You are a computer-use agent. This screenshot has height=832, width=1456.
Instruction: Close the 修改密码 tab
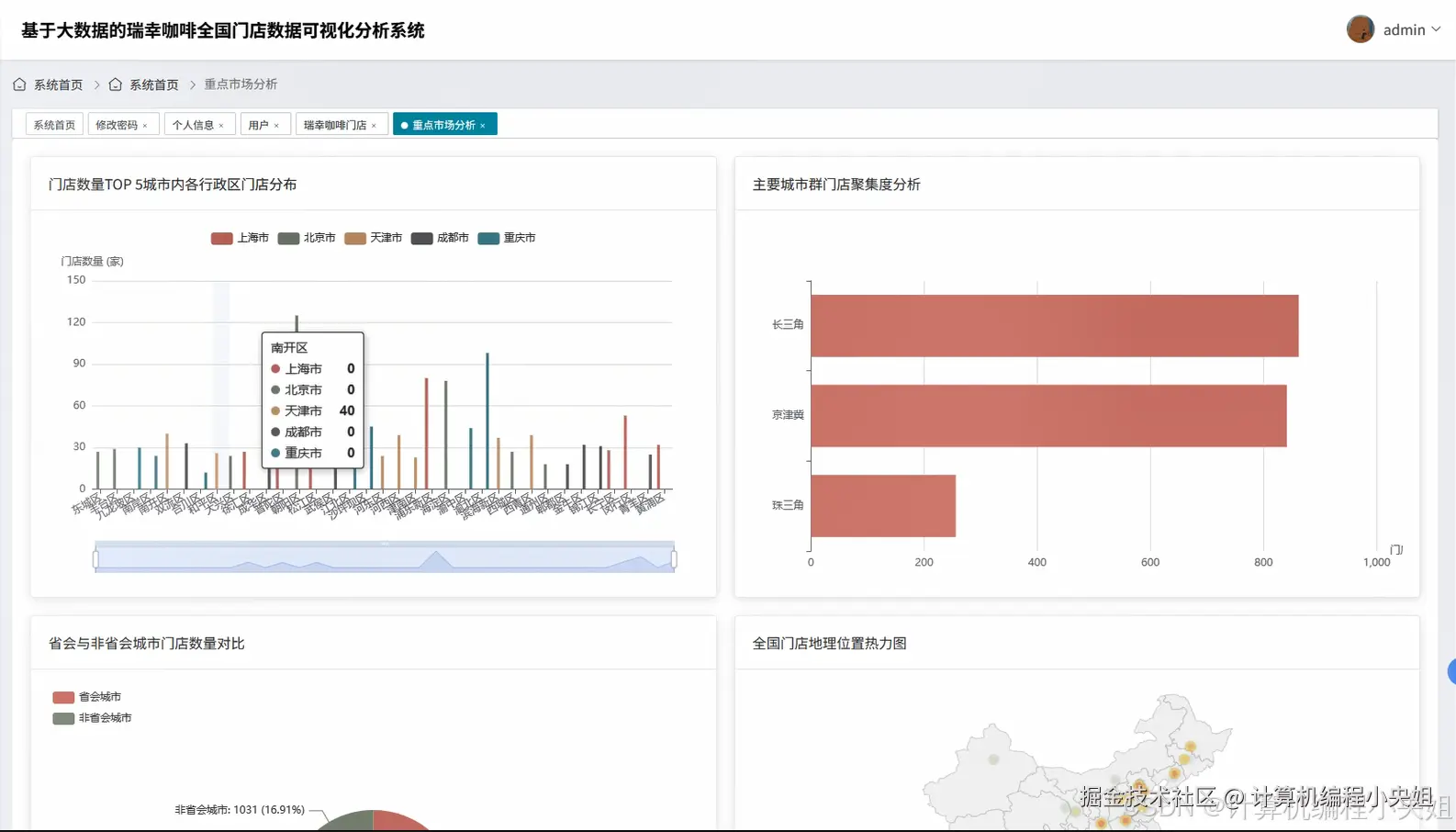coord(145,126)
